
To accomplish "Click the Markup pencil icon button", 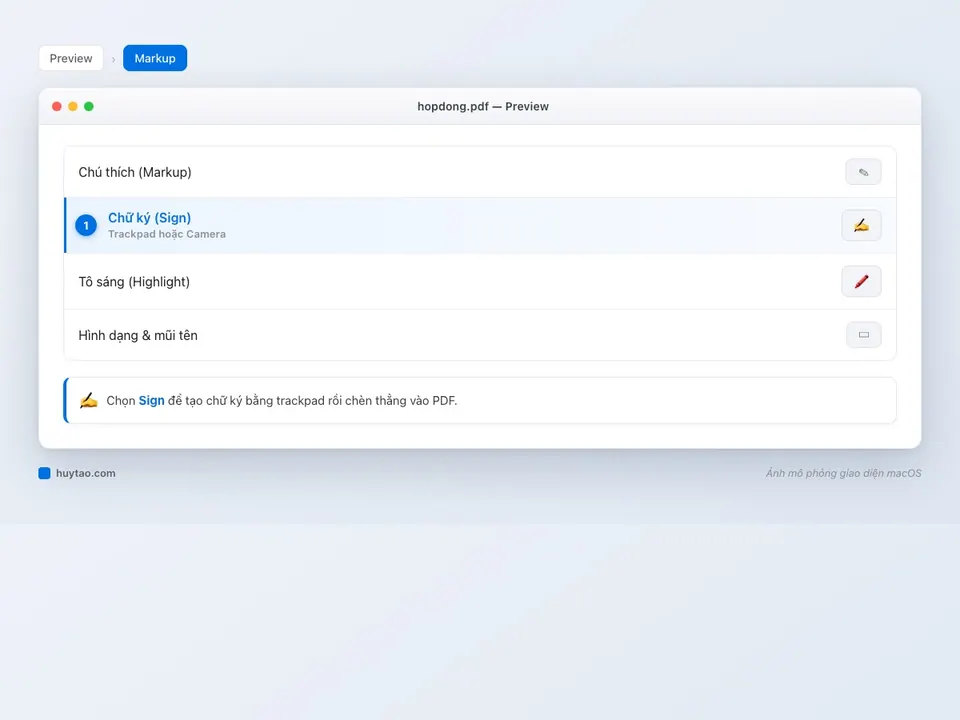I will coord(863,172).
